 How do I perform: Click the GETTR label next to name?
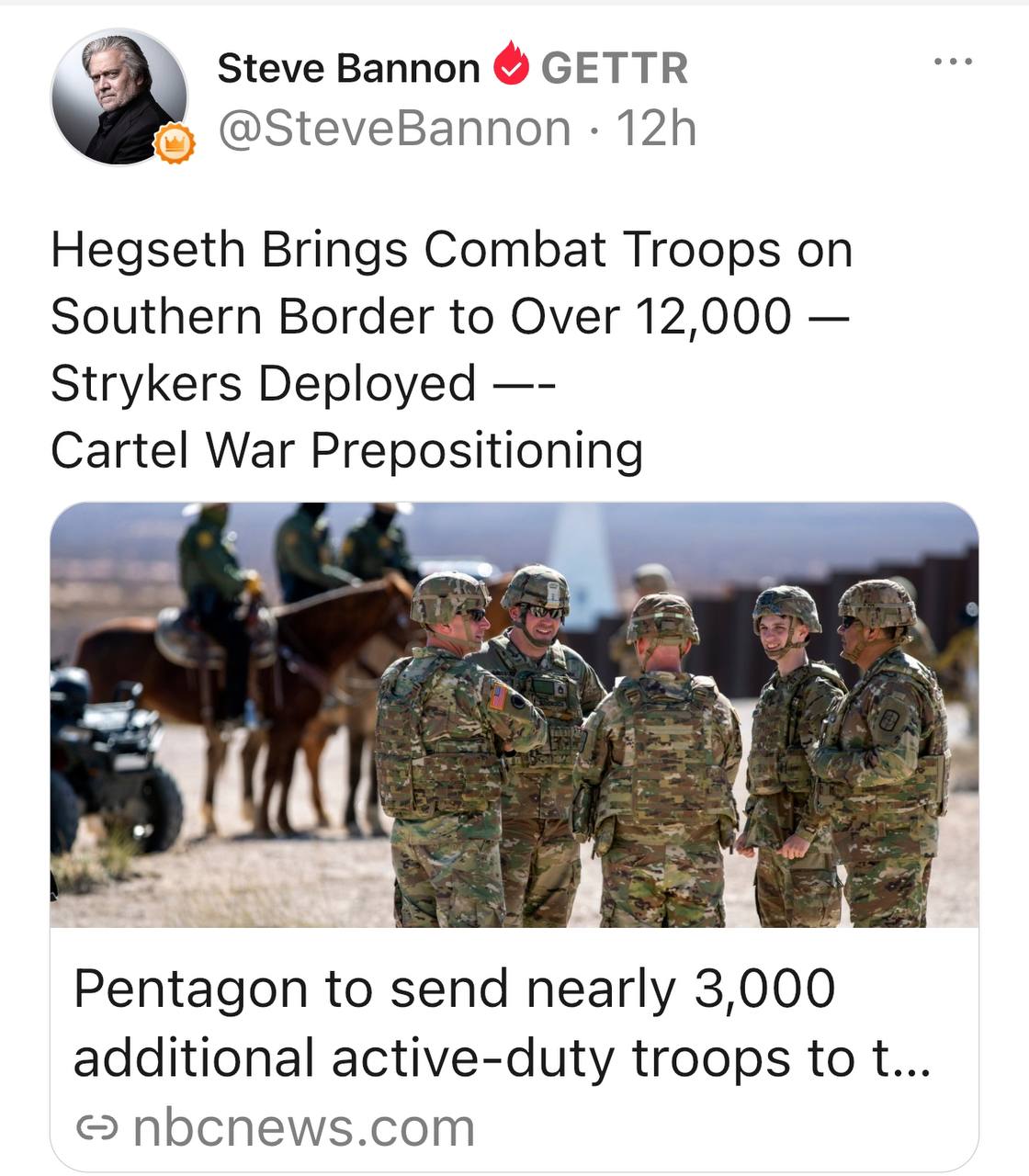click(614, 68)
